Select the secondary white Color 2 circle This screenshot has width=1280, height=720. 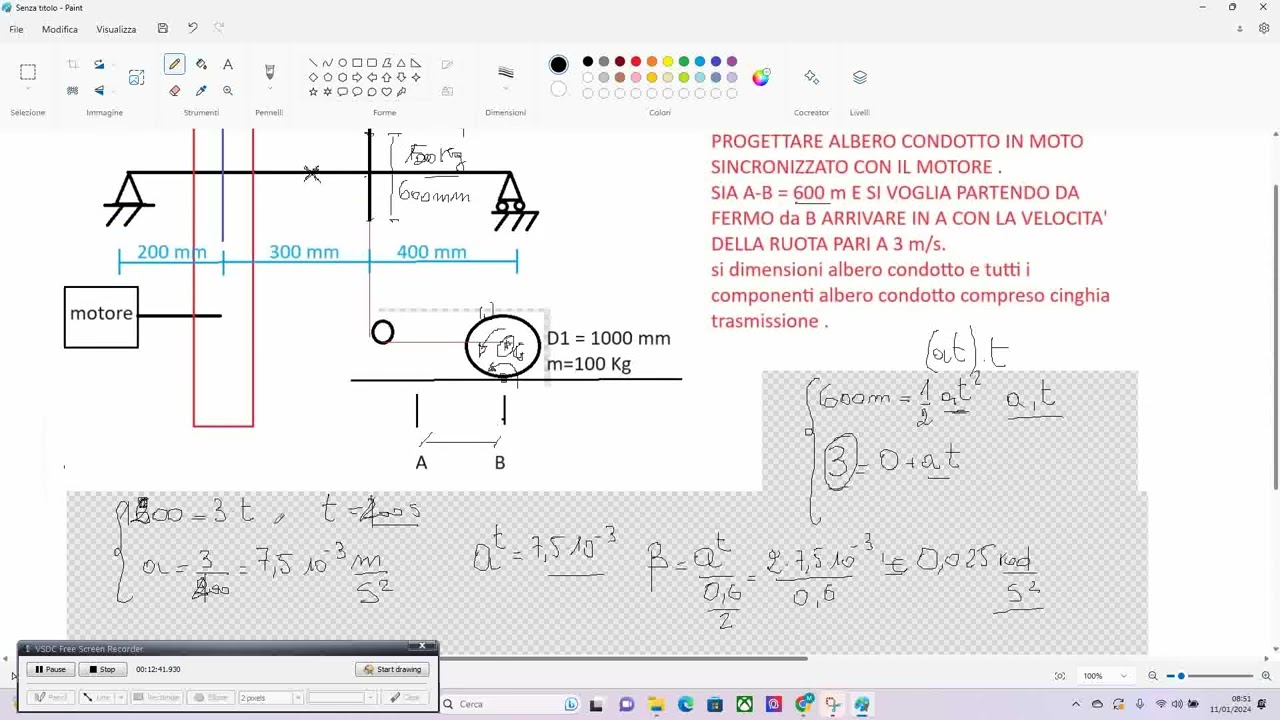[x=558, y=90]
